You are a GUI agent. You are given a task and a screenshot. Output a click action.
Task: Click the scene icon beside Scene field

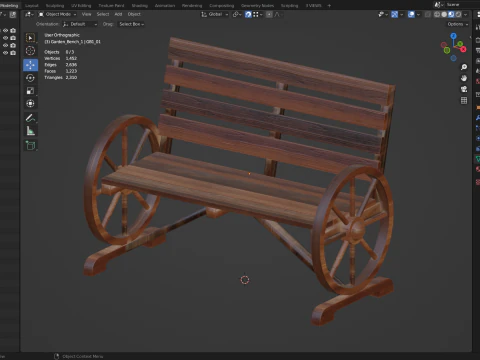coord(438,5)
